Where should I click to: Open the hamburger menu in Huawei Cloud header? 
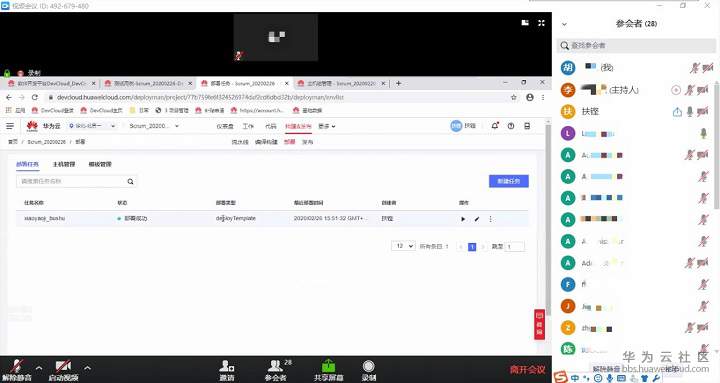(10, 126)
